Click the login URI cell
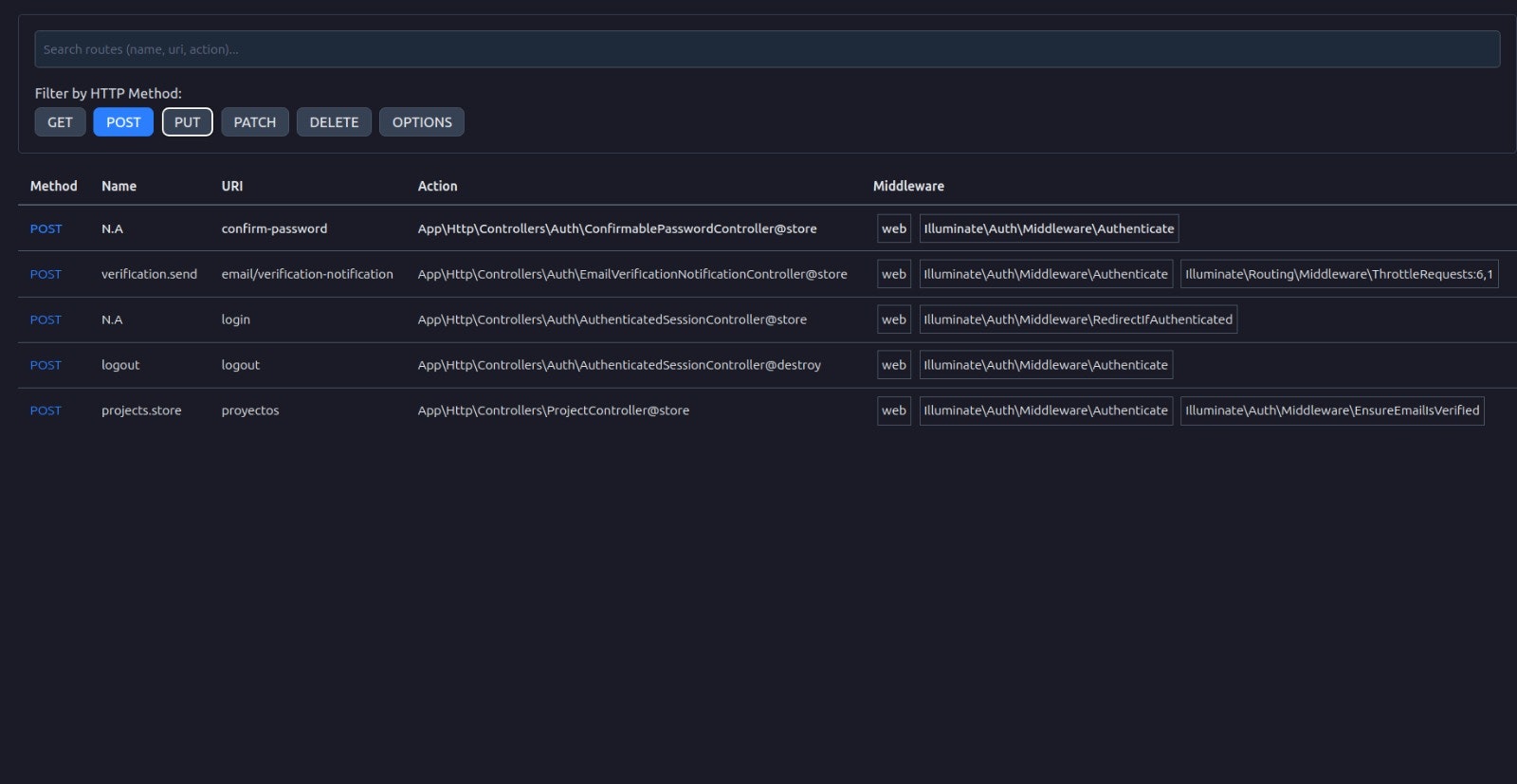Image resolution: width=1517 pixels, height=784 pixels. [236, 319]
